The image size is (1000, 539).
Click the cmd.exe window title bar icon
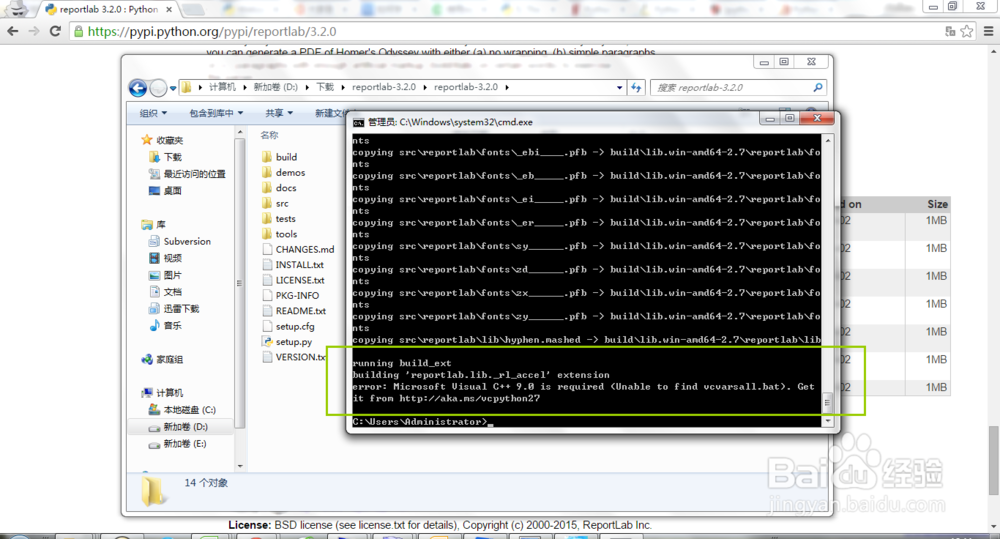coord(358,122)
